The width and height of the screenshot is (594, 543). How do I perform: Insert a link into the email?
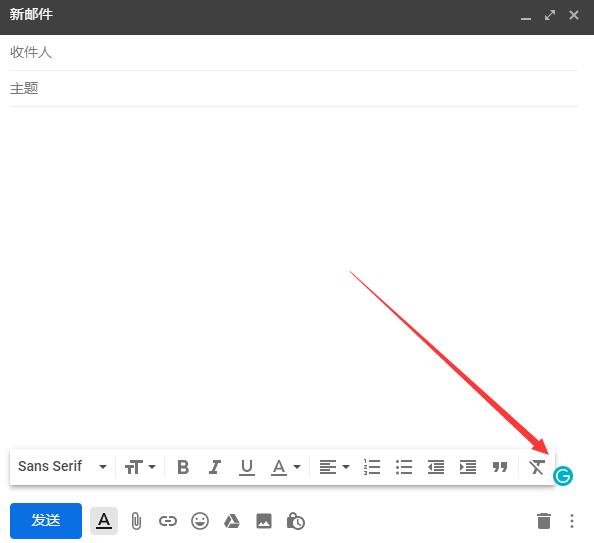point(168,521)
